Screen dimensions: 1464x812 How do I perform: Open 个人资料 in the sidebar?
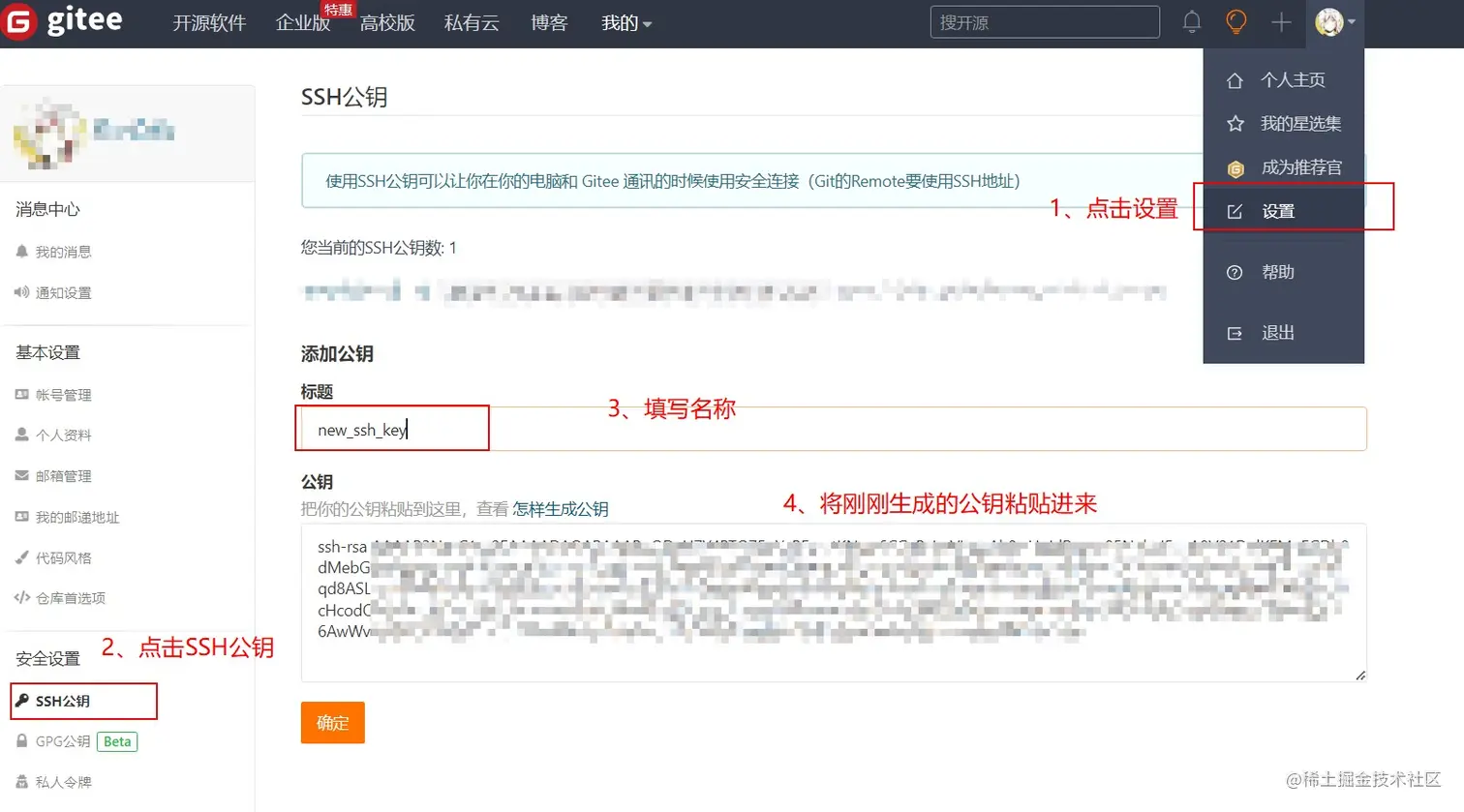(x=63, y=436)
